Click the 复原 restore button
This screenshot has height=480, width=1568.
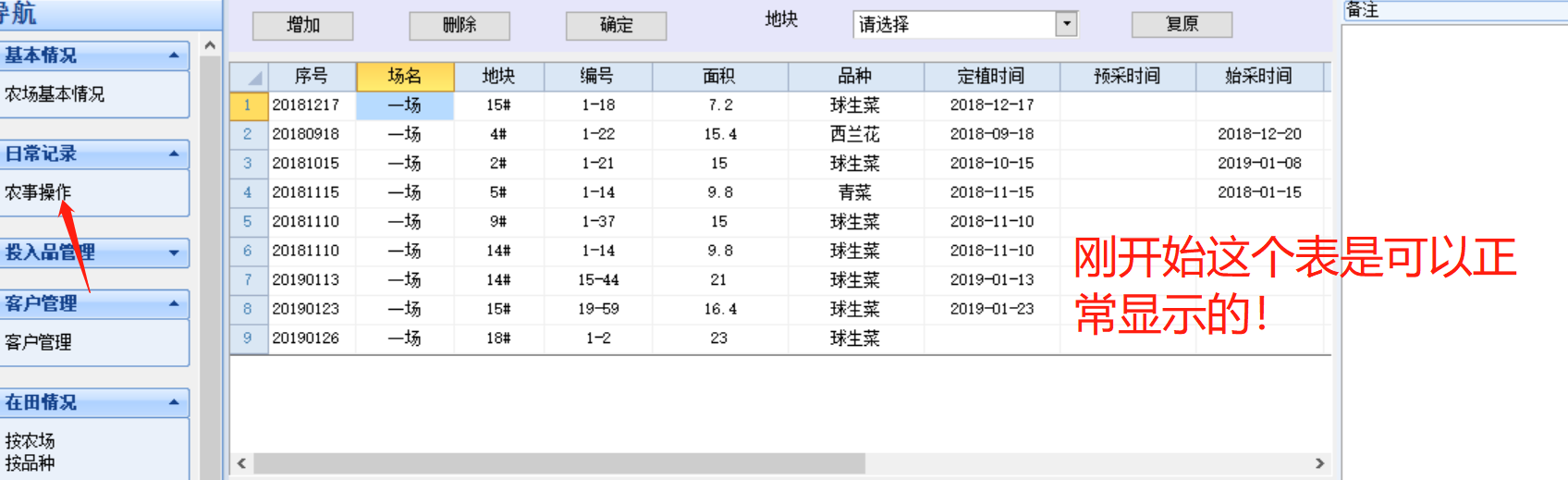click(x=1182, y=24)
